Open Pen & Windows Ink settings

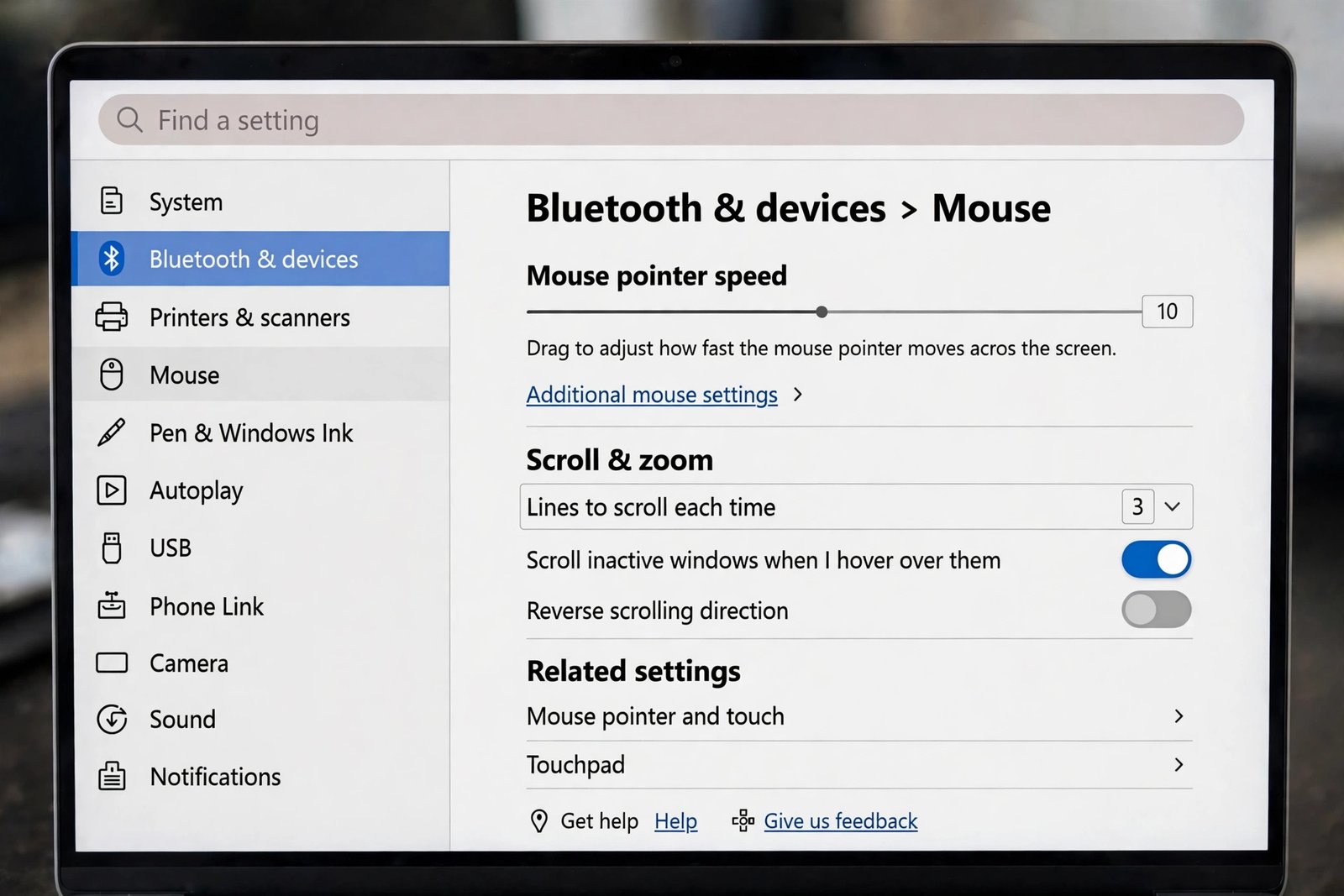pos(260,432)
